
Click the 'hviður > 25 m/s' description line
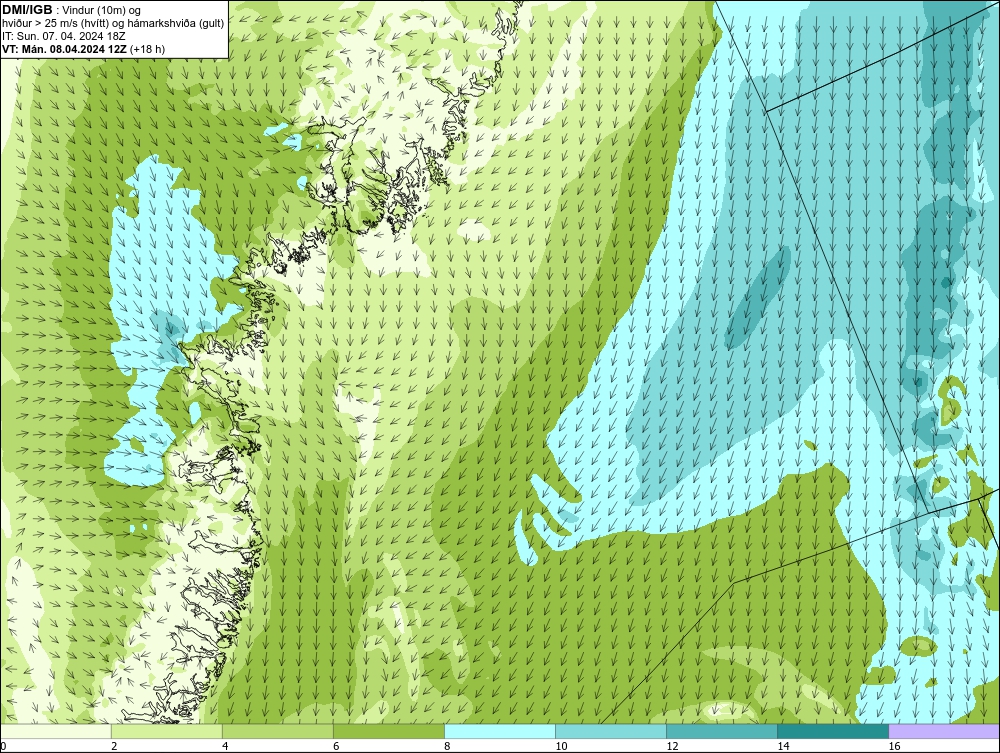point(113,23)
